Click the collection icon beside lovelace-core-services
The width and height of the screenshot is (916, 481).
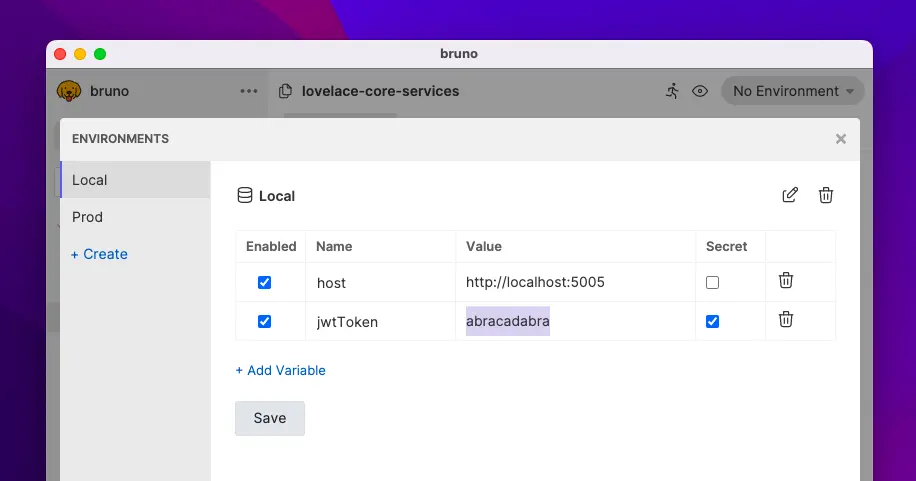[x=285, y=91]
